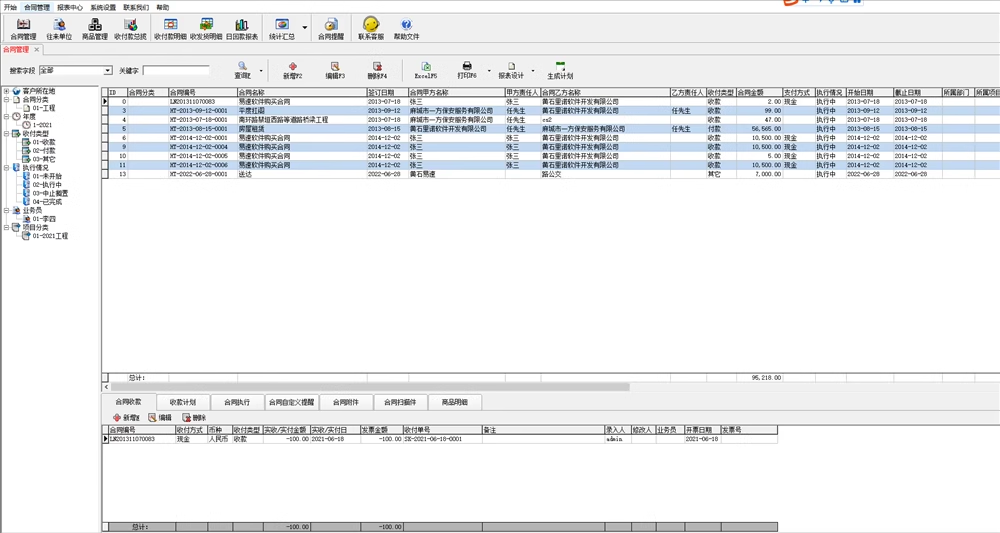Open the 合同管理 menu bar item

[36, 8]
